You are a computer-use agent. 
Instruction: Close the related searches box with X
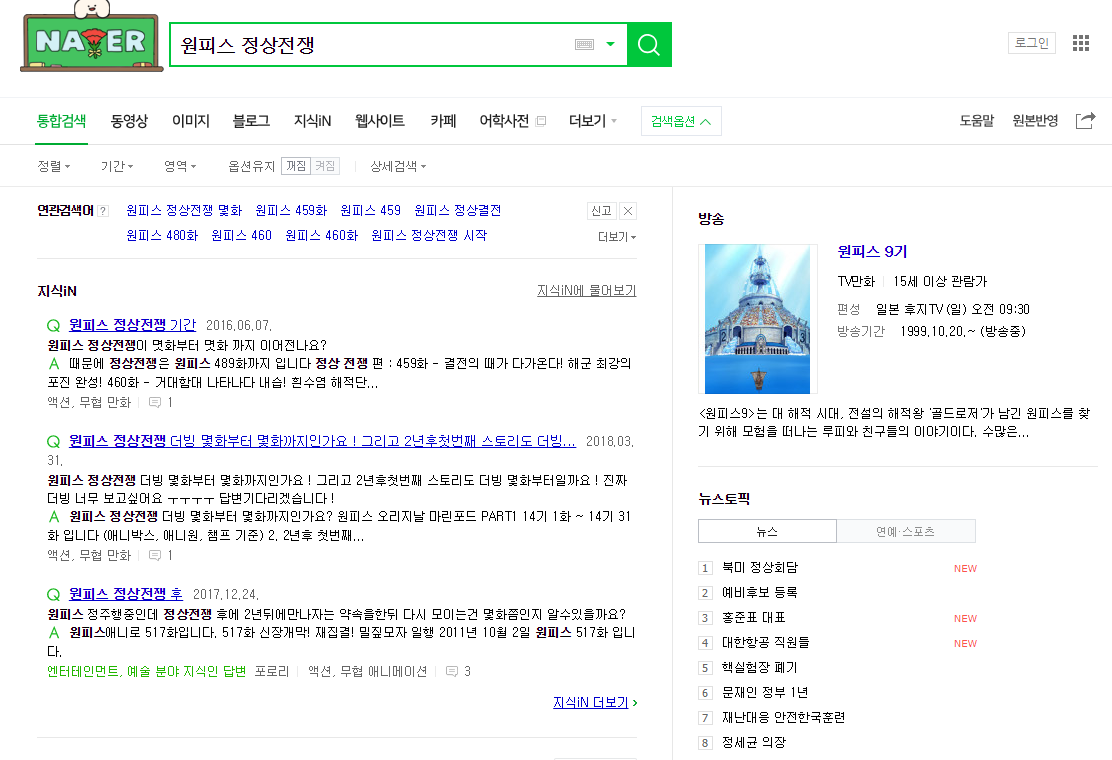point(628,211)
